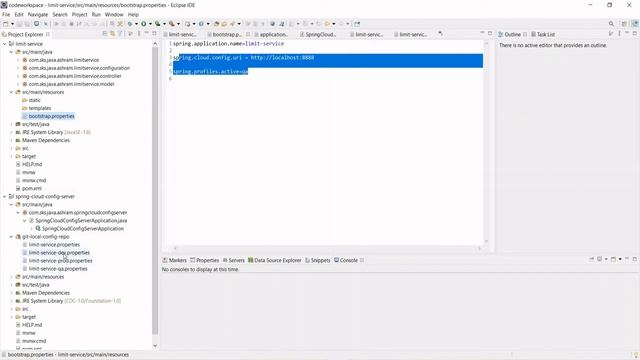Viewport: 640px width, 360px height.
Task: Show the hidden editor tabs list
Action: [x=440, y=33]
